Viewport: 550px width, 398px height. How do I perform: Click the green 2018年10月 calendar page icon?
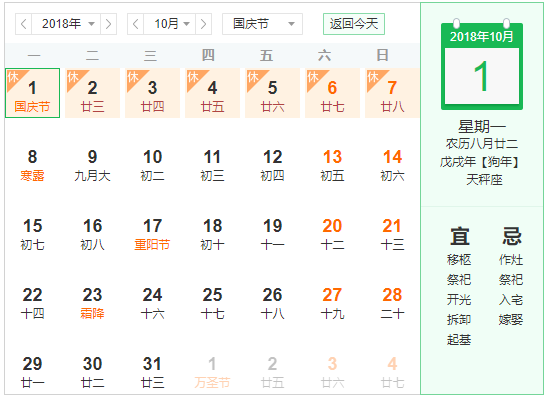482,65
